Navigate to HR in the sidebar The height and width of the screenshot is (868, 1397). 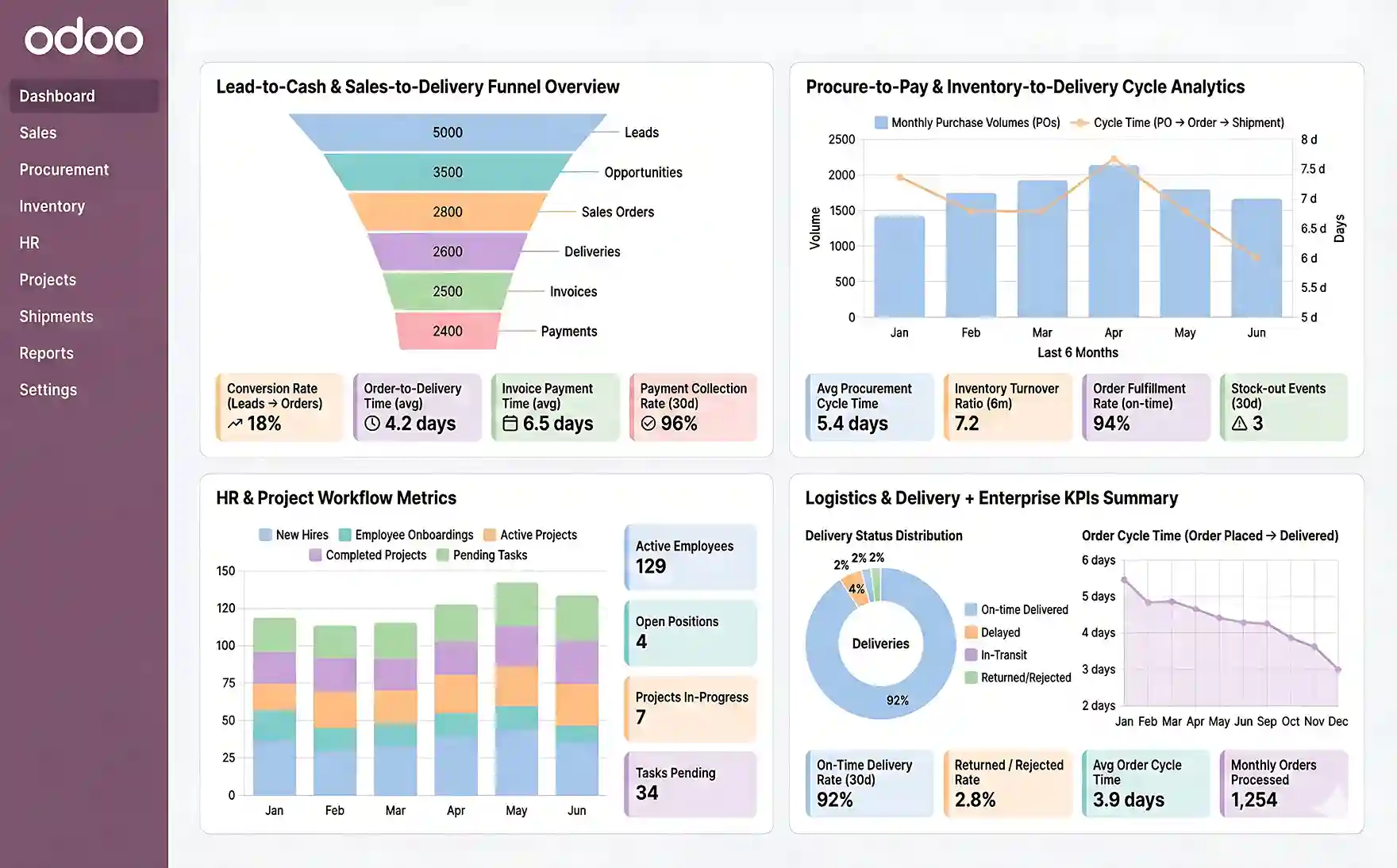pyautogui.click(x=29, y=243)
